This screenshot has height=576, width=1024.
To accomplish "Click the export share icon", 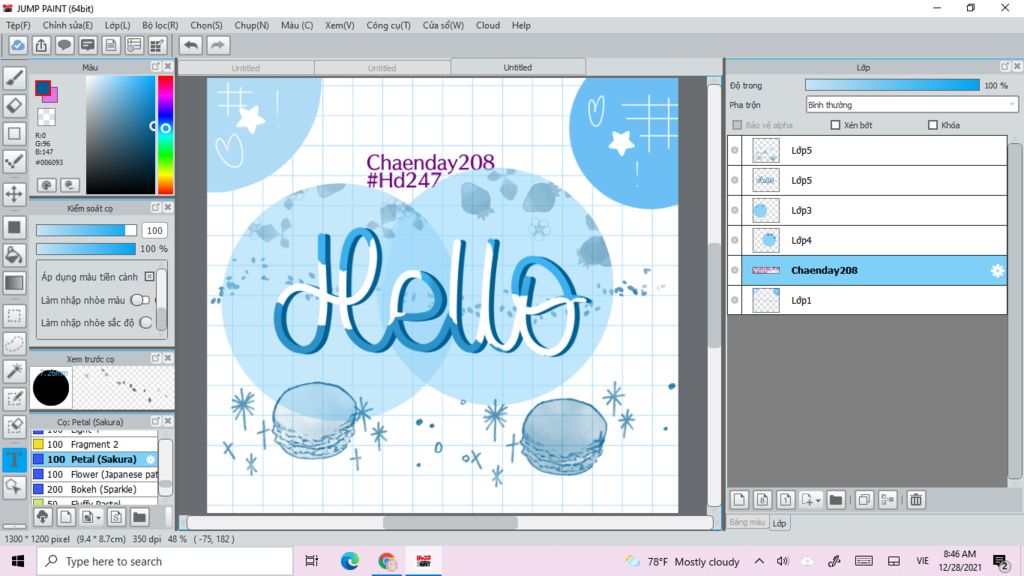I will (x=41, y=45).
